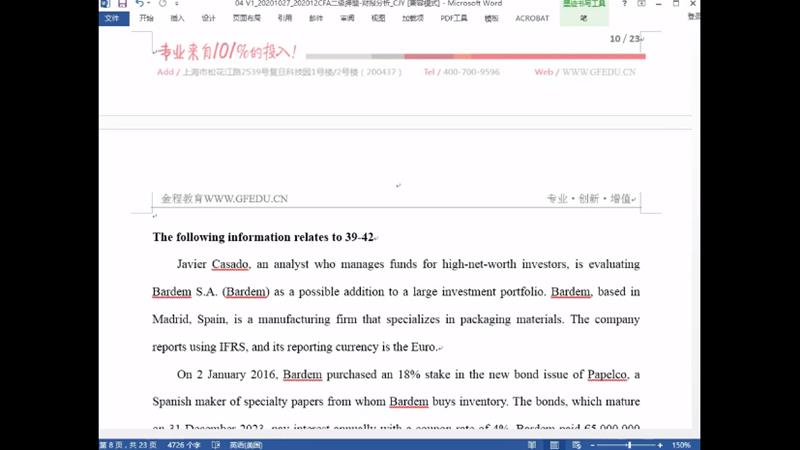The height and width of the screenshot is (450, 800).
Task: Click the page count '第 8 页, 共 23 页' indicator
Action: tap(128, 445)
